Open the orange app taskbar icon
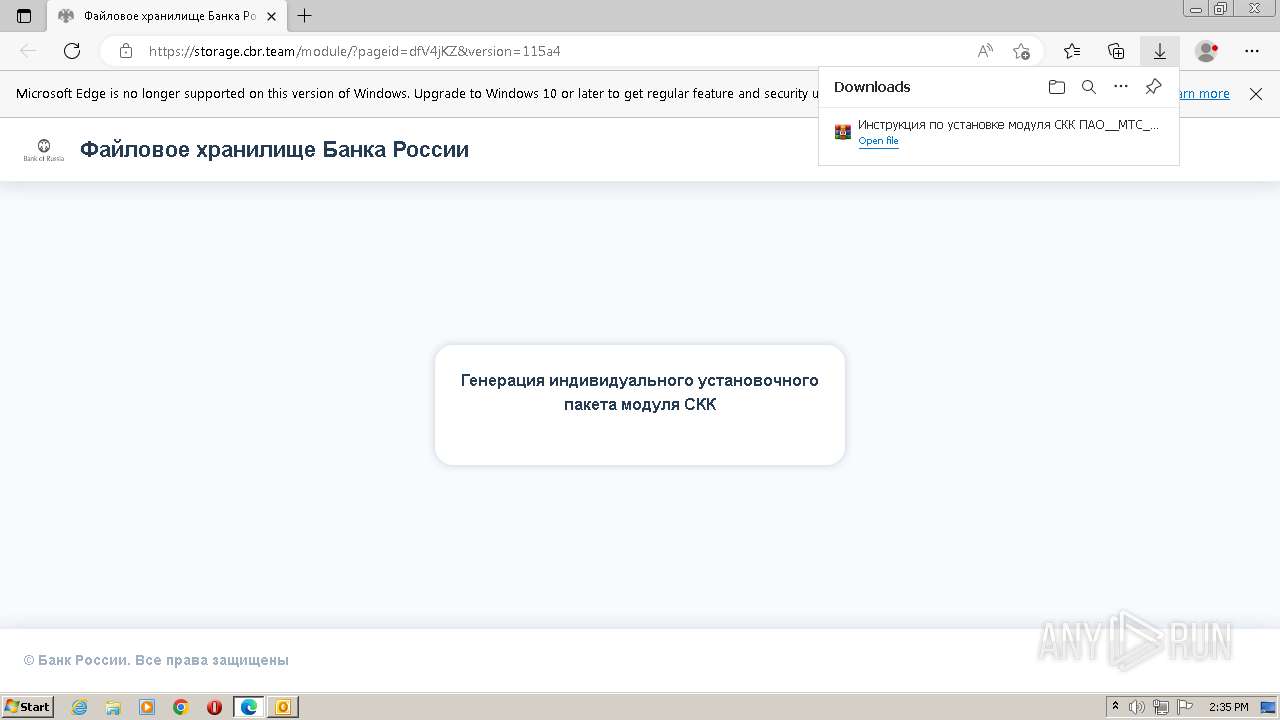 (283, 707)
